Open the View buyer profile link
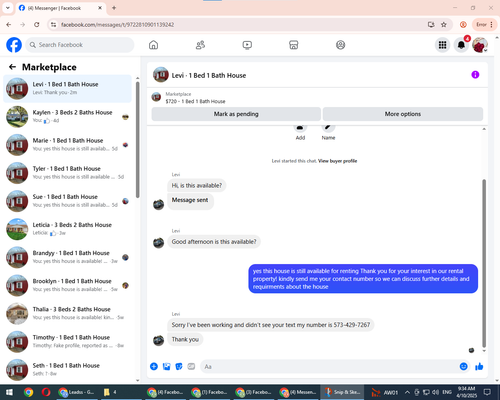The width and height of the screenshot is (500, 400). 337,161
